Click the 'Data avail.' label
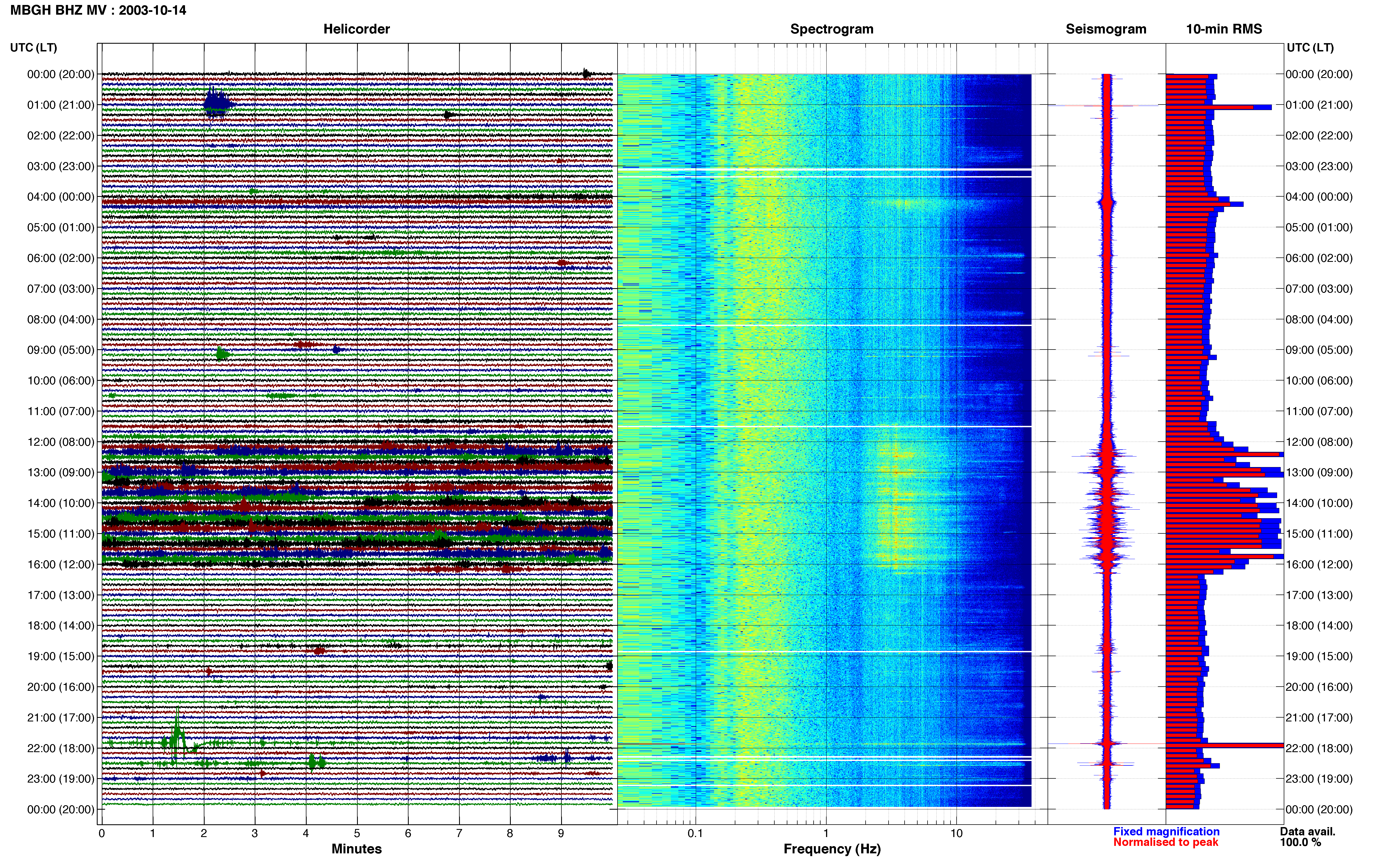This screenshot has width=1388, height=868. point(1308,832)
